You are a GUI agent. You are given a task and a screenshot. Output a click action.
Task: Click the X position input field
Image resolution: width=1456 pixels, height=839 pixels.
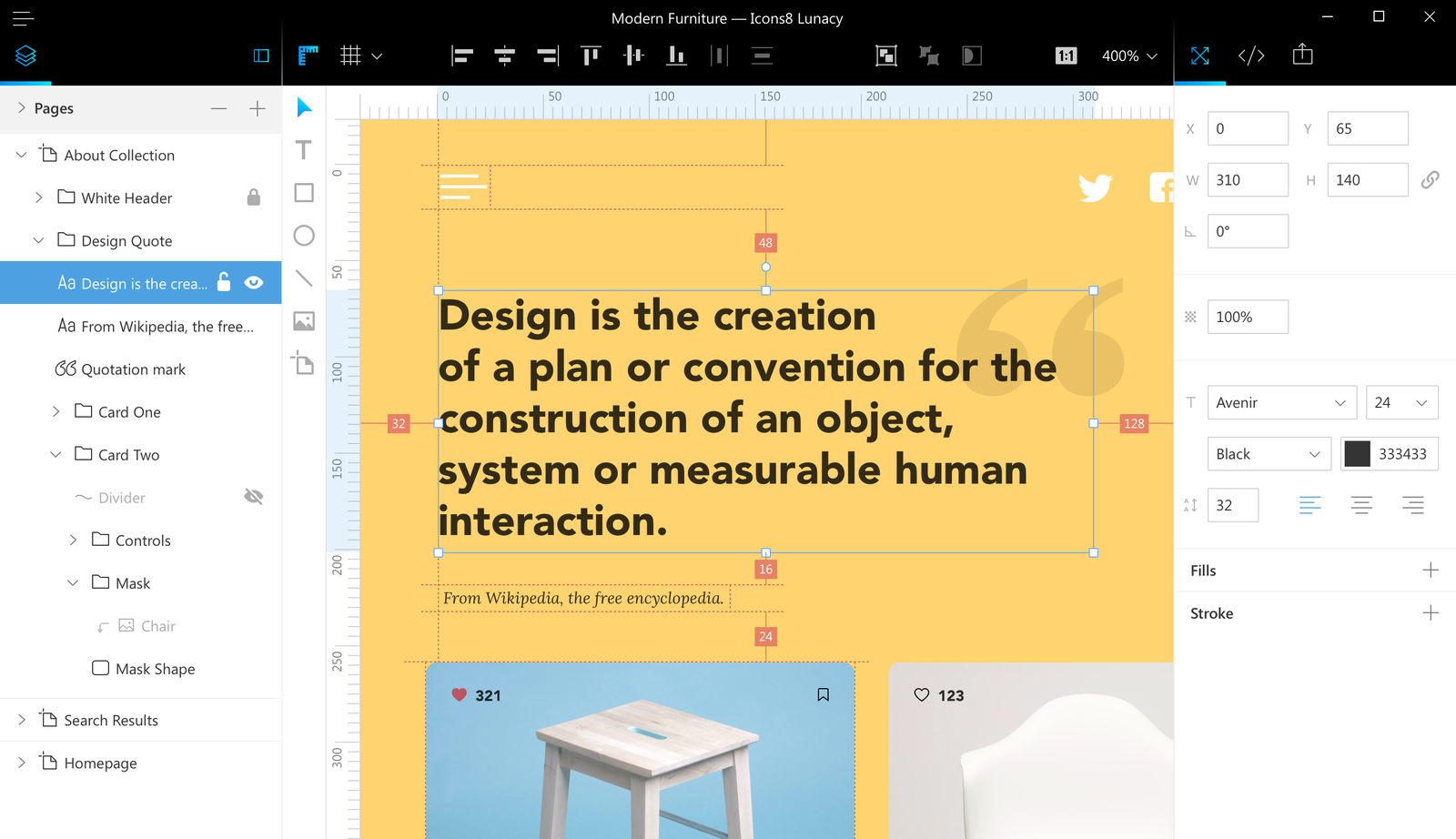tap(1248, 128)
